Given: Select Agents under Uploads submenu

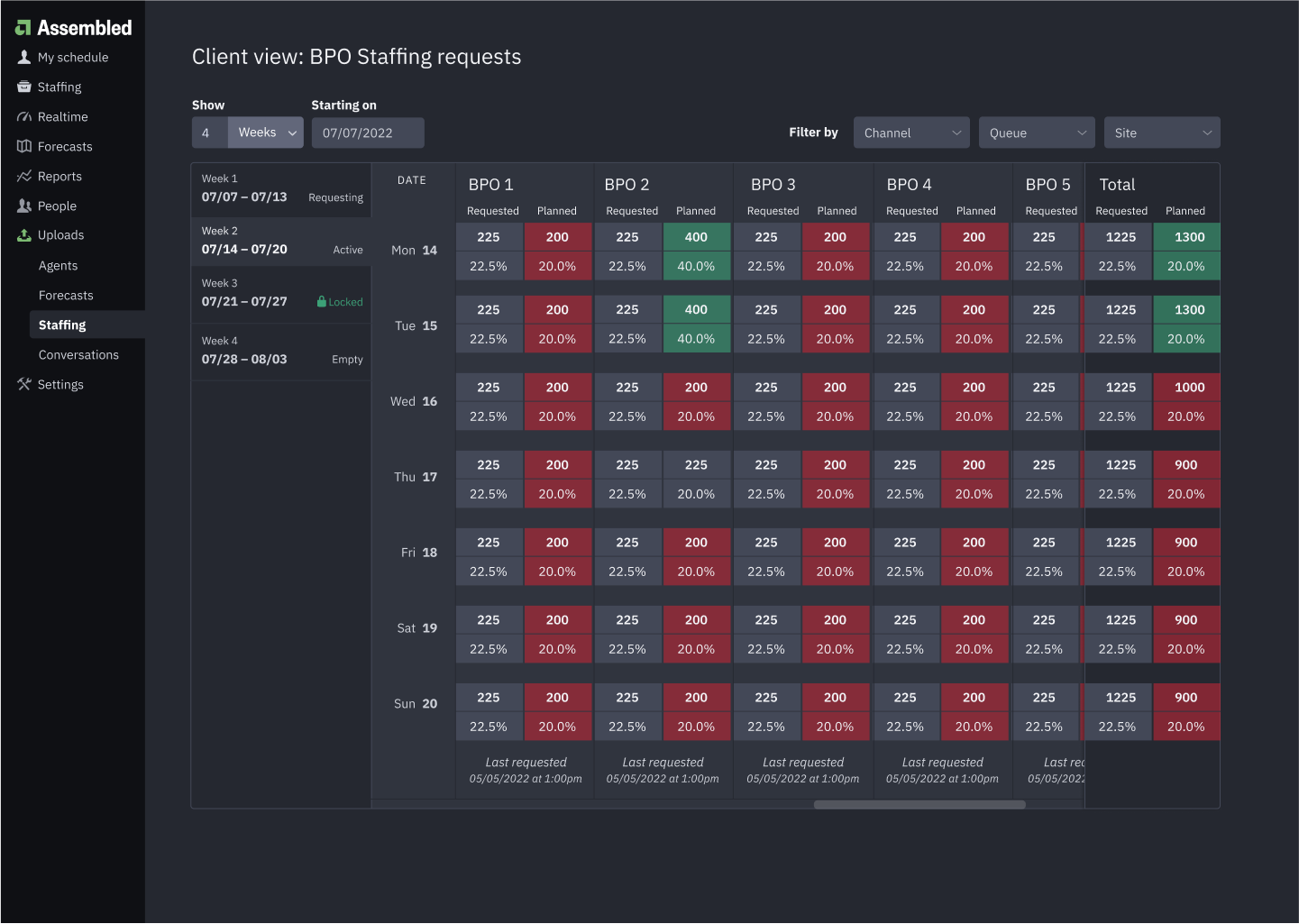Looking at the screenshot, I should pyautogui.click(x=59, y=265).
